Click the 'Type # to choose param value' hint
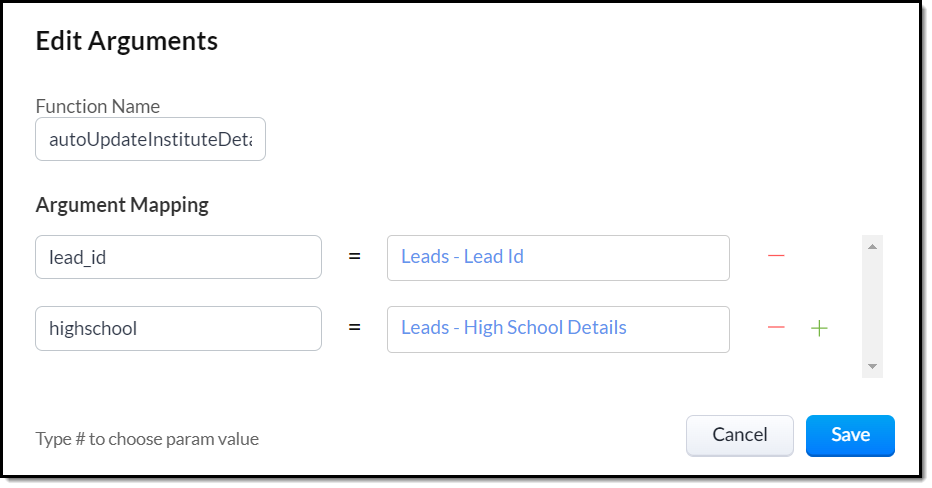The image size is (932, 488). 147,439
